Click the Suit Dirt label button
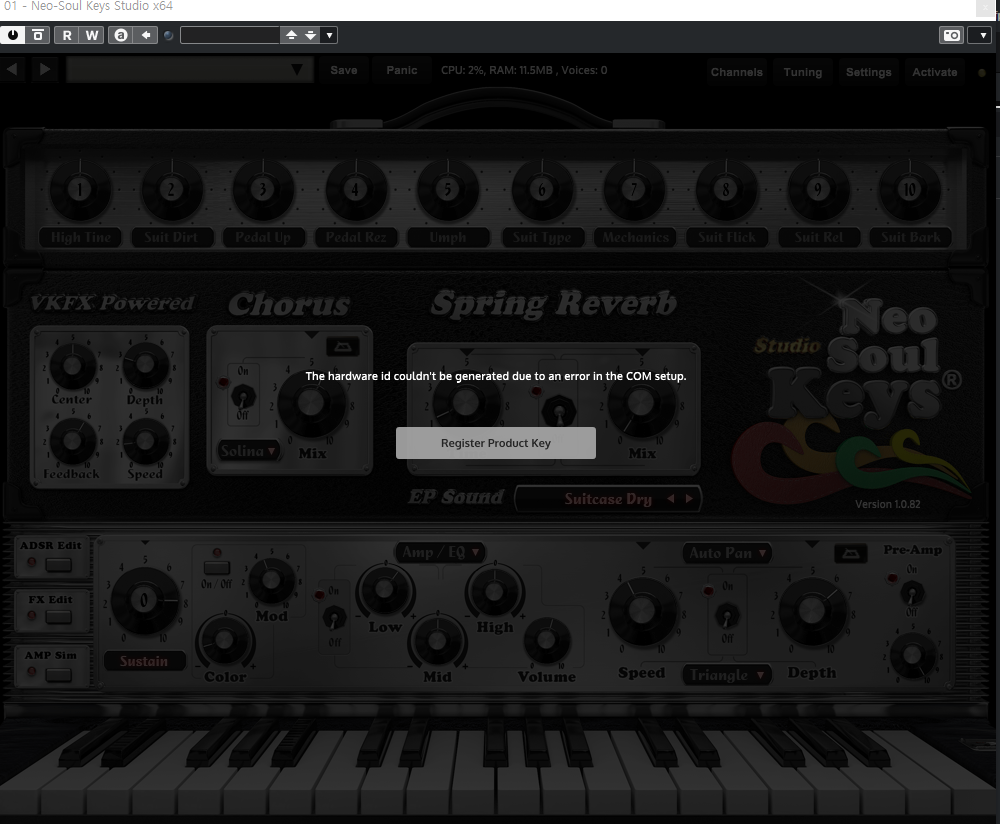Viewport: 1000px width, 824px height. tap(171, 237)
